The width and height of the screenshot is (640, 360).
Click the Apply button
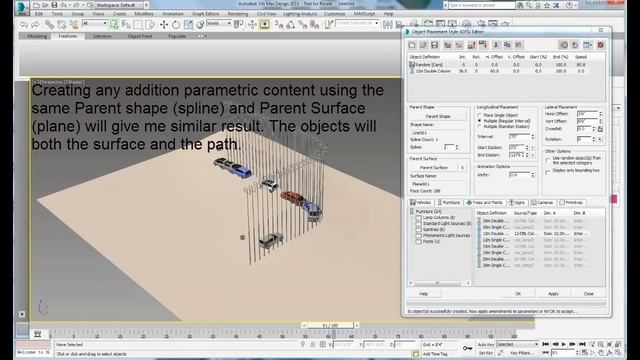click(553, 294)
